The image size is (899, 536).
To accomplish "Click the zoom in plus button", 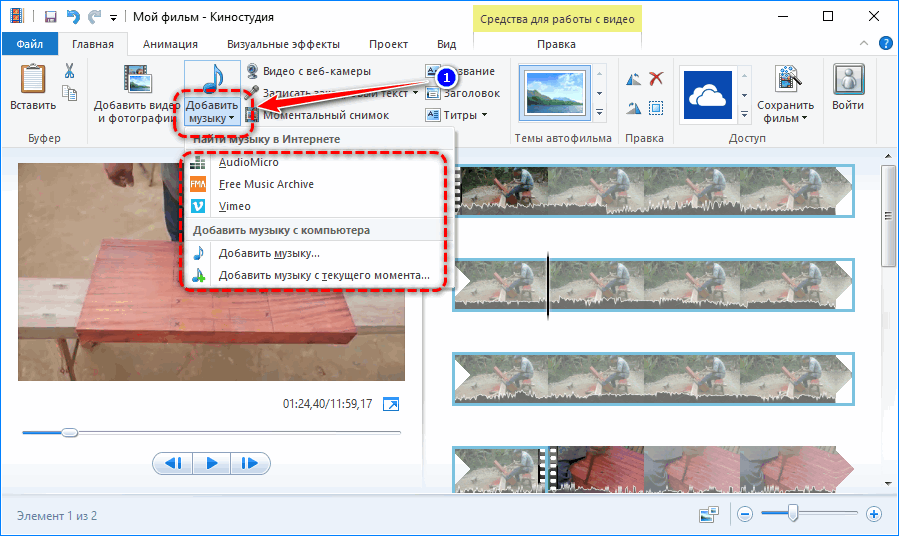I will tap(874, 514).
